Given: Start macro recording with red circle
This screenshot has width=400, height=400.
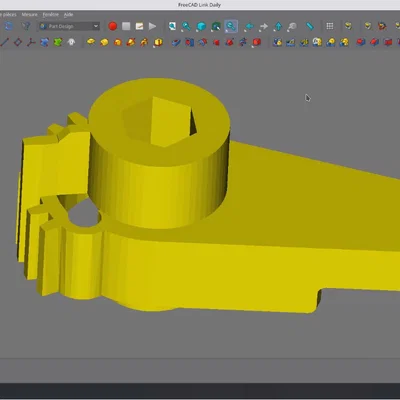Looking at the screenshot, I should (x=113, y=26).
